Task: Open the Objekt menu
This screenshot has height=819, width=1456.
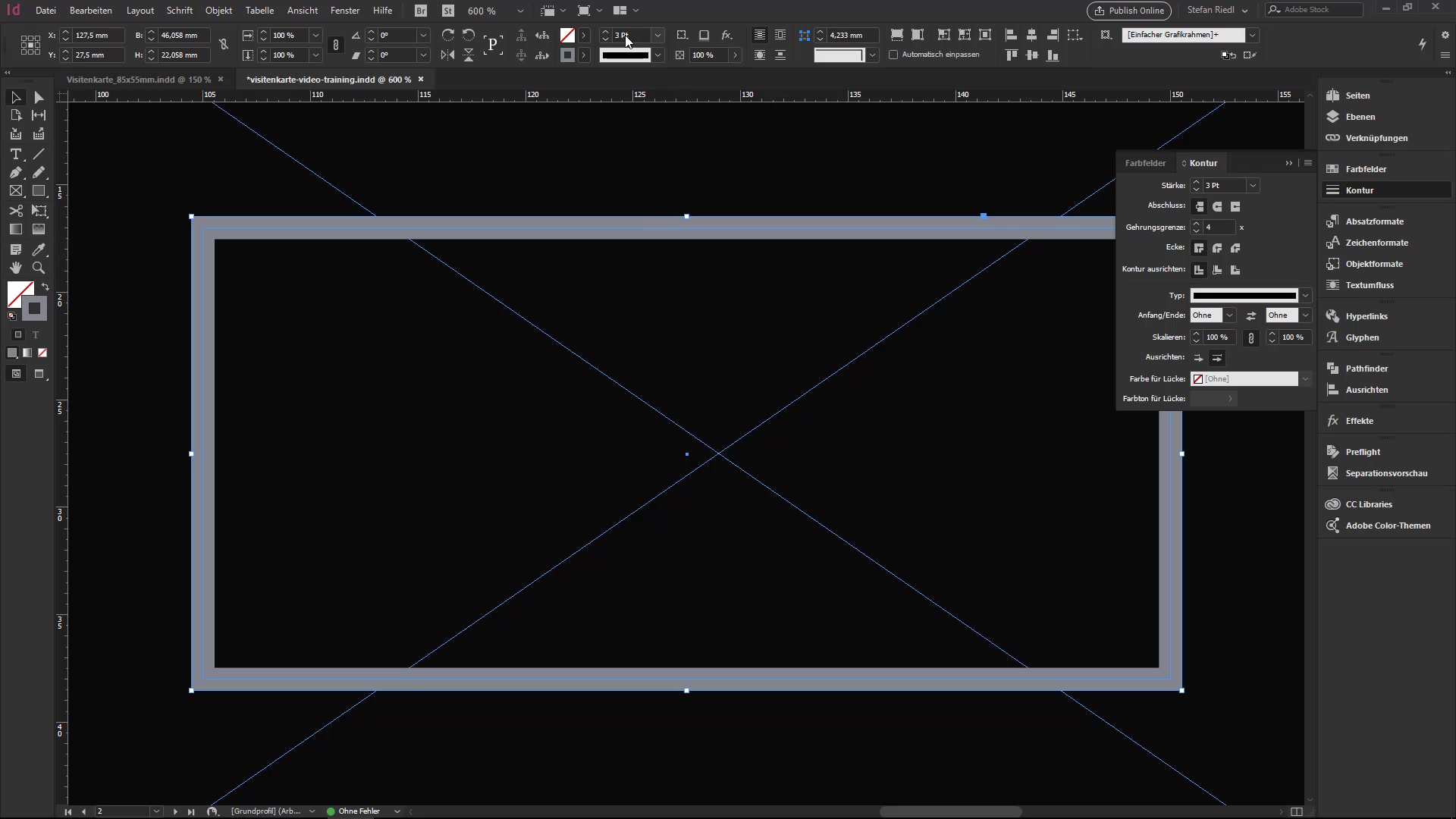Action: click(x=218, y=11)
